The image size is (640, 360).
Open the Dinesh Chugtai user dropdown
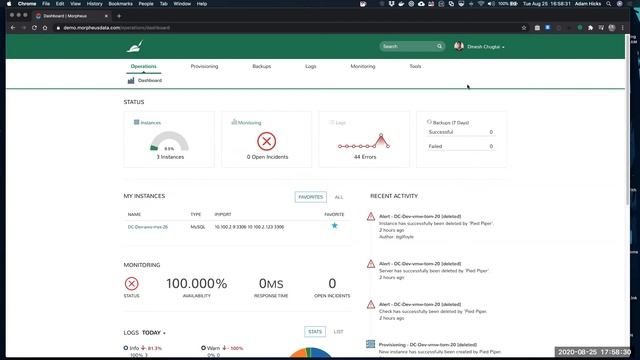click(x=486, y=47)
